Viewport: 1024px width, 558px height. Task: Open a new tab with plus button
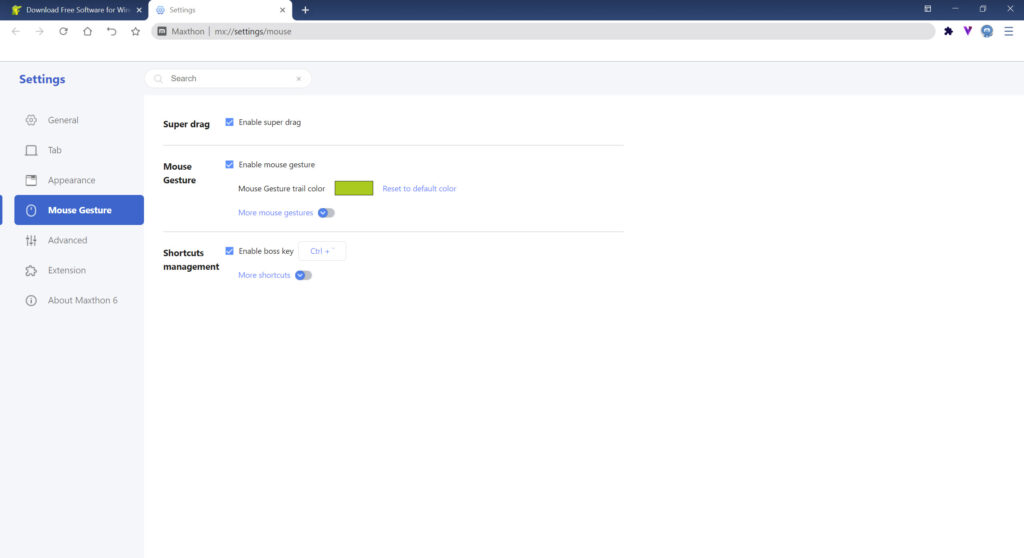click(x=305, y=9)
